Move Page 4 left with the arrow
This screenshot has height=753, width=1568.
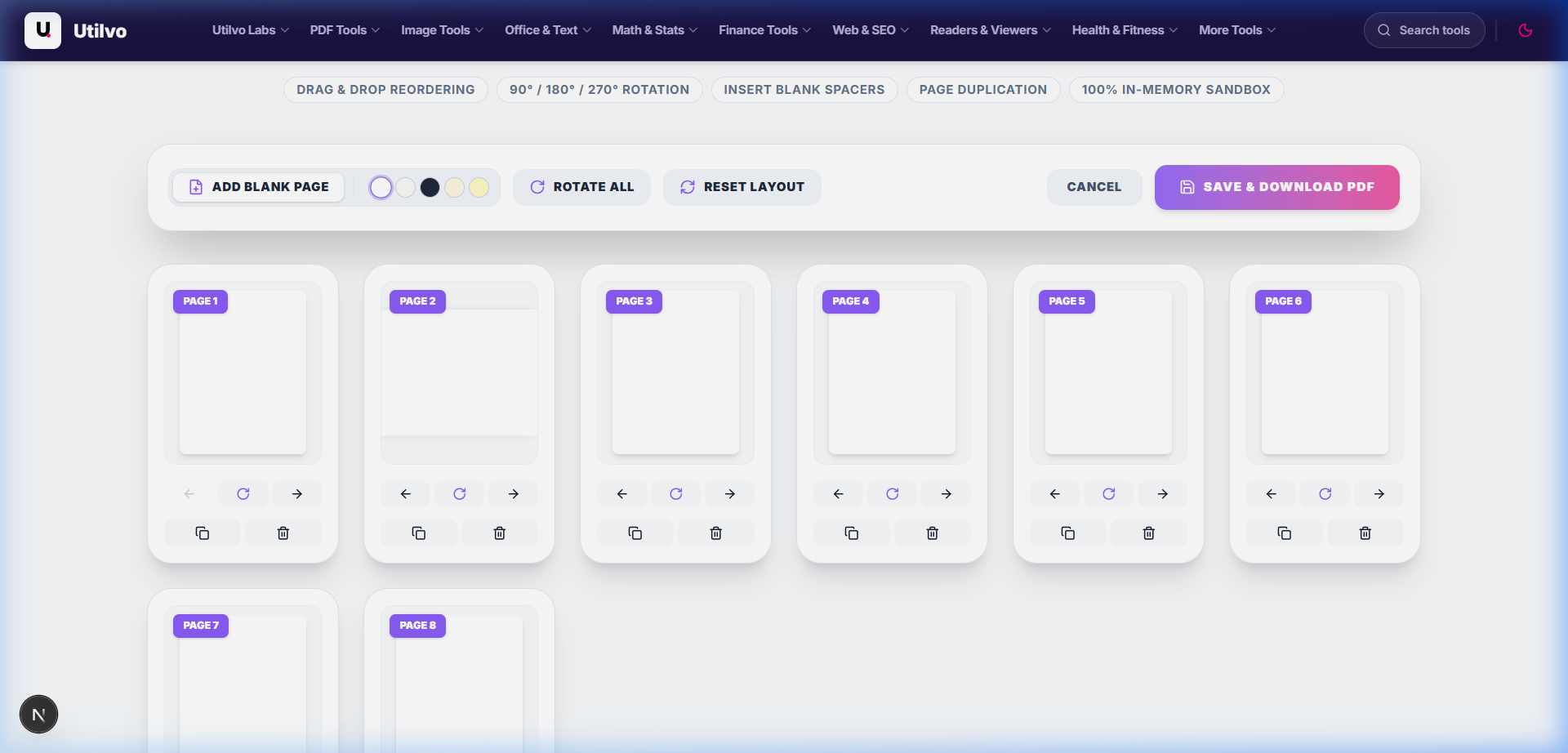click(x=839, y=494)
